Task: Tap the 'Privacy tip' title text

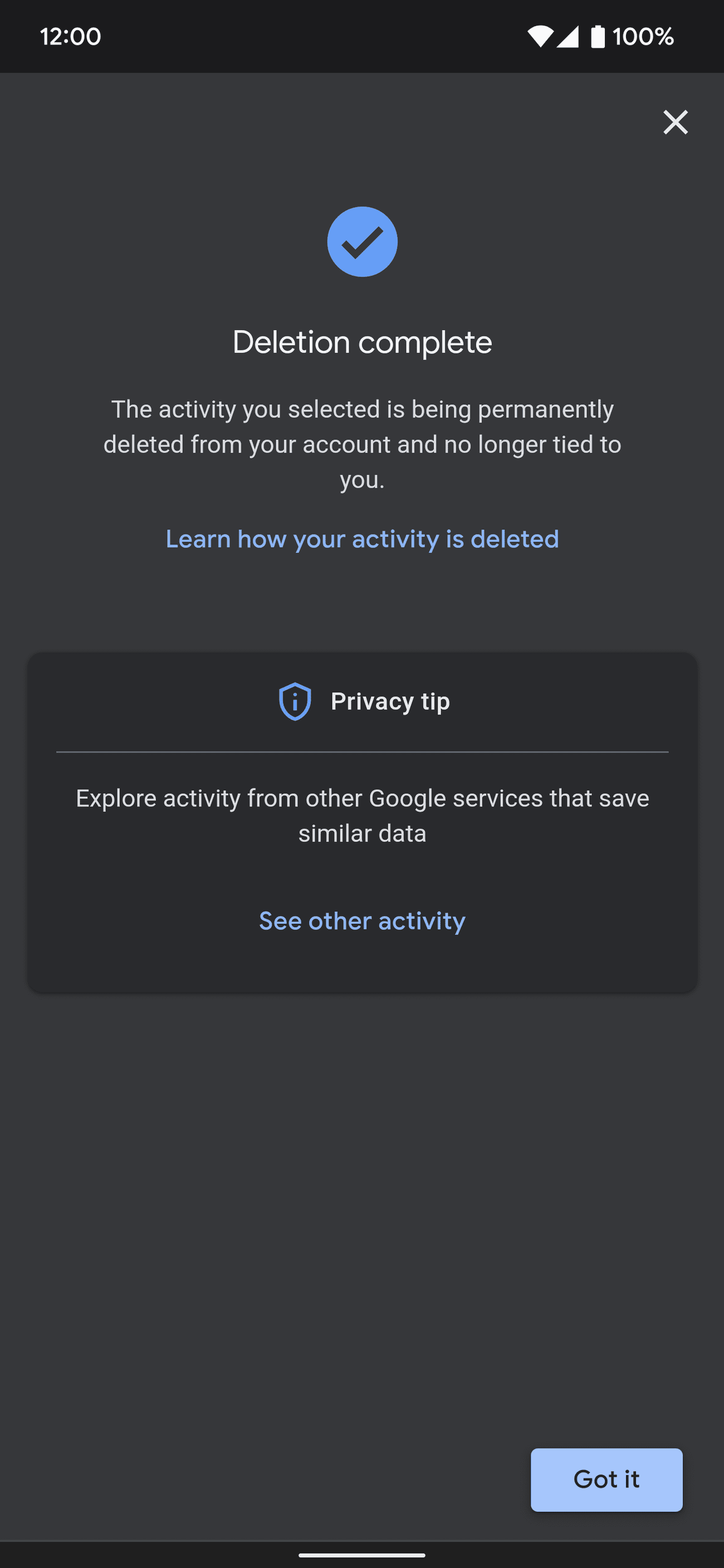Action: pos(390,701)
